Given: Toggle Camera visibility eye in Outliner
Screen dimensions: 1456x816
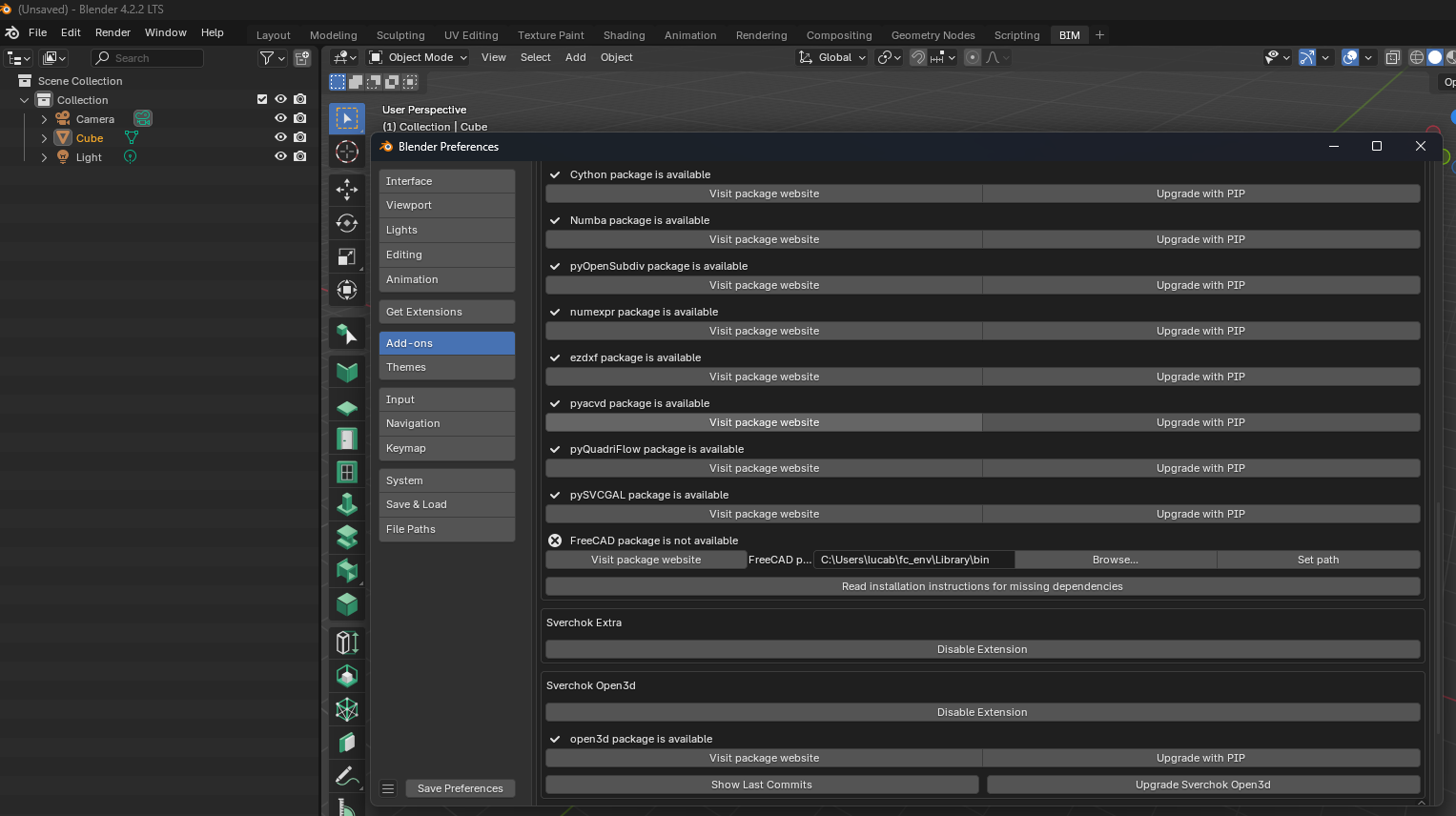Looking at the screenshot, I should pyautogui.click(x=280, y=118).
